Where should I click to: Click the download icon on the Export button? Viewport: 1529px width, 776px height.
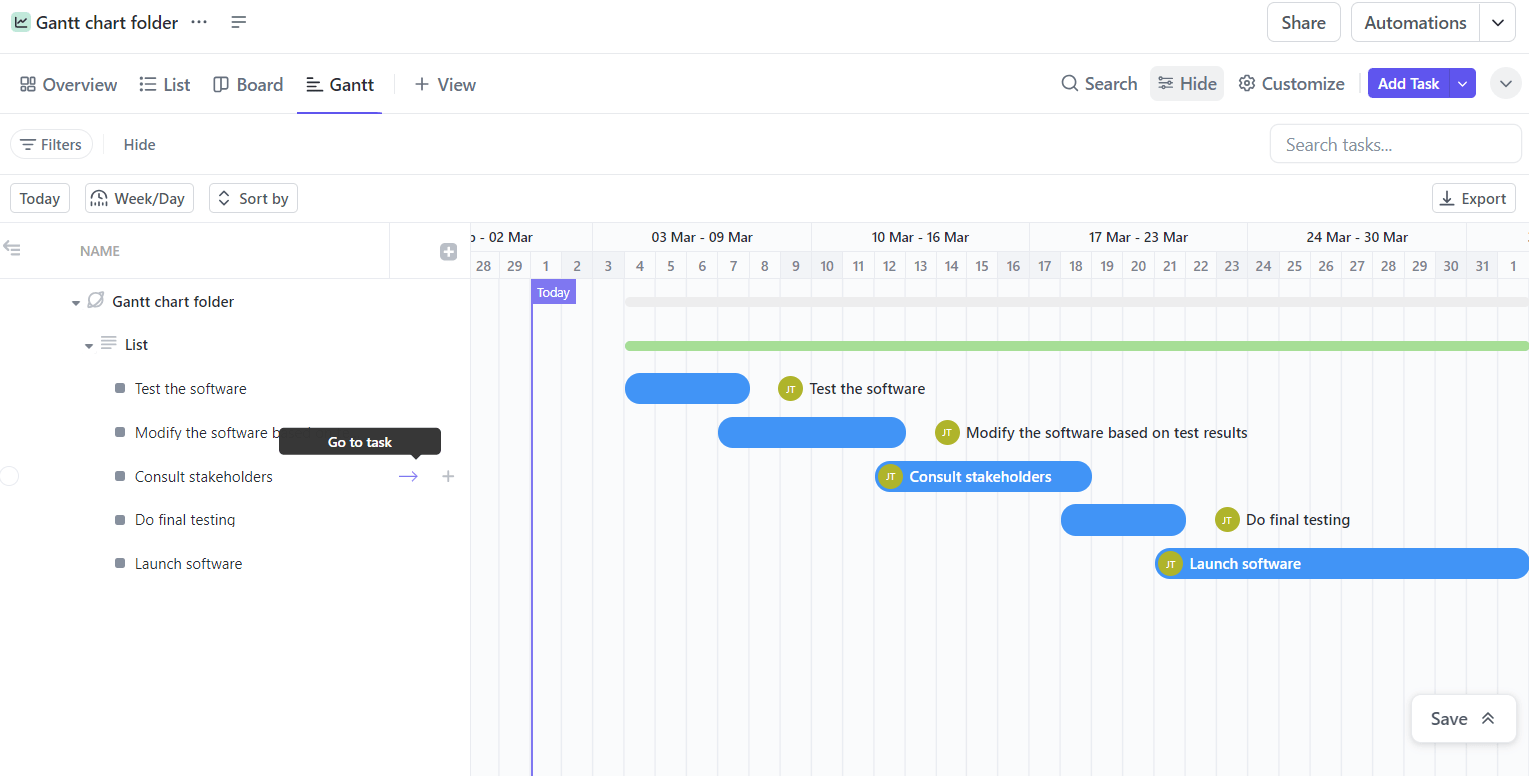point(1446,198)
